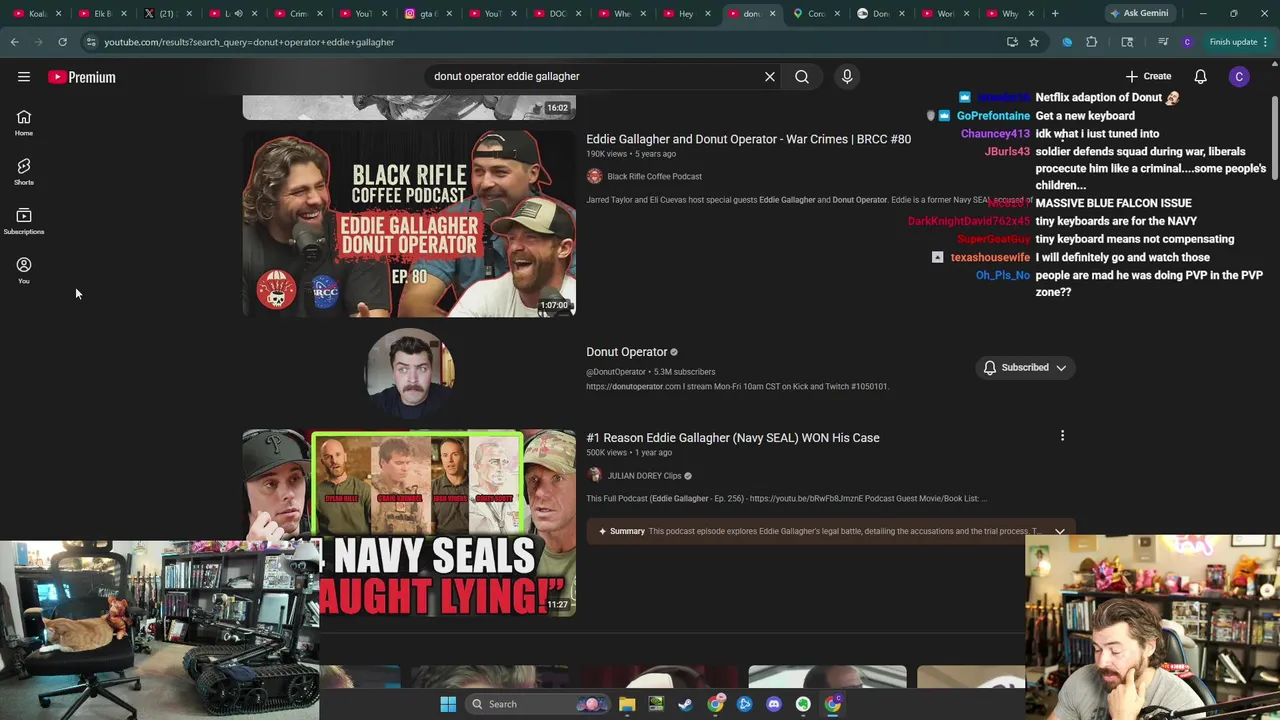This screenshot has height=720, width=1280.
Task: Go to Home in the sidebar
Action: click(x=24, y=123)
